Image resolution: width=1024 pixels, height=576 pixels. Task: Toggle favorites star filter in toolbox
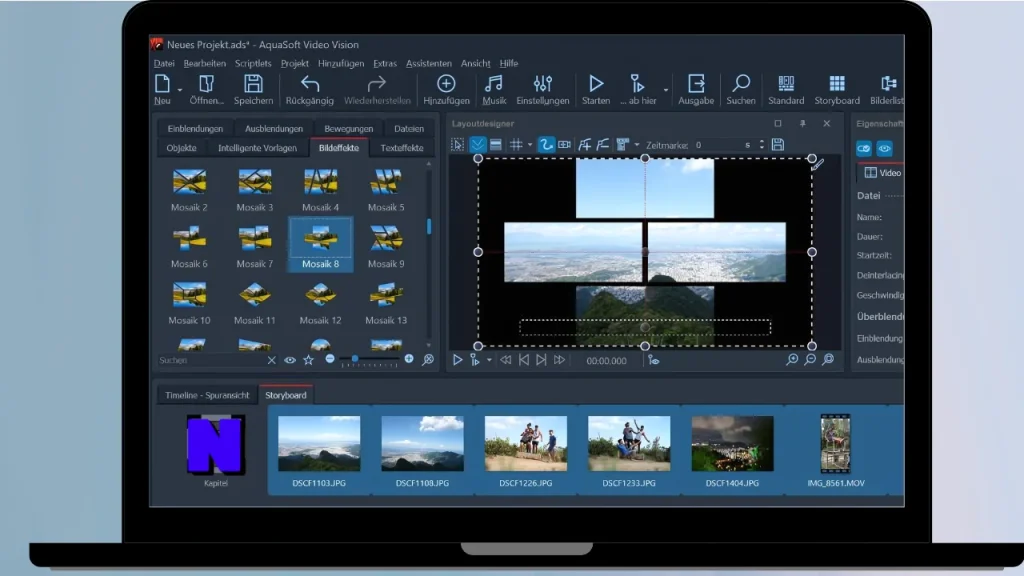[x=308, y=360]
